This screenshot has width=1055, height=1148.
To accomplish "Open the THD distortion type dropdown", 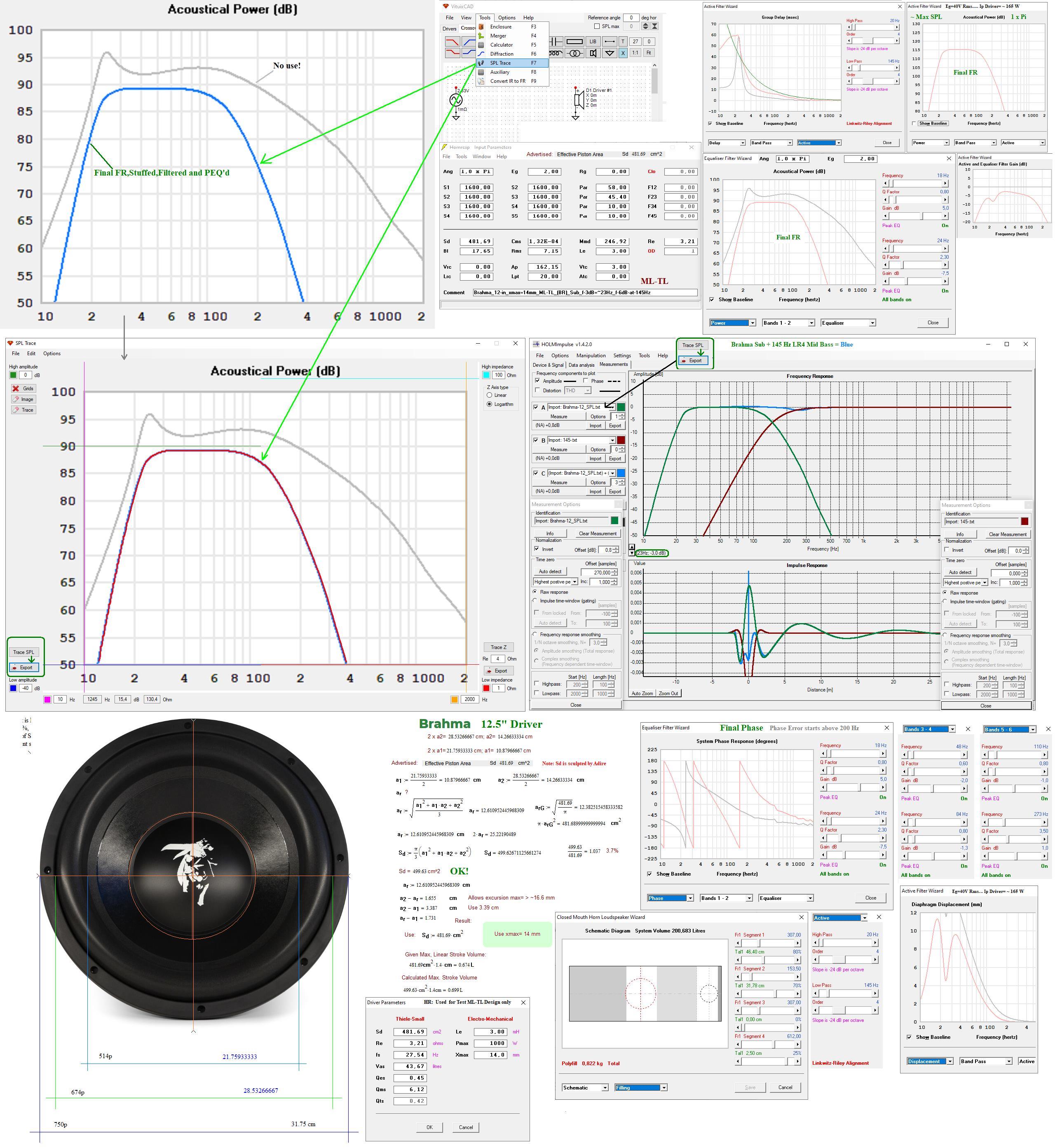I will pos(578,391).
